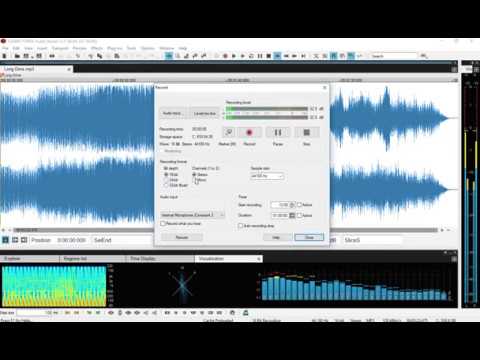Open the Level meter settings button

pos(205,114)
